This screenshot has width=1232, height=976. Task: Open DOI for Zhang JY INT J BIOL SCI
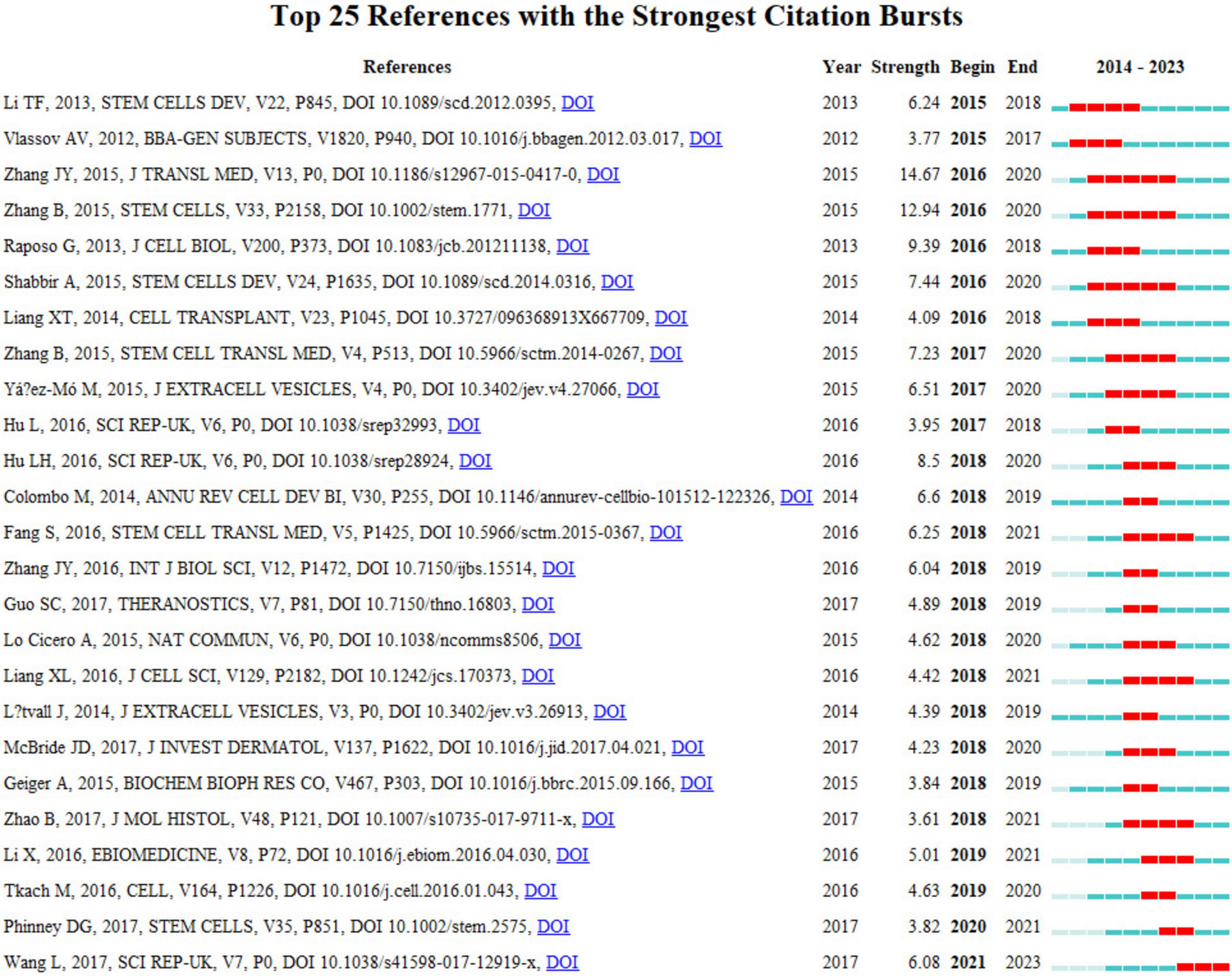(x=558, y=569)
